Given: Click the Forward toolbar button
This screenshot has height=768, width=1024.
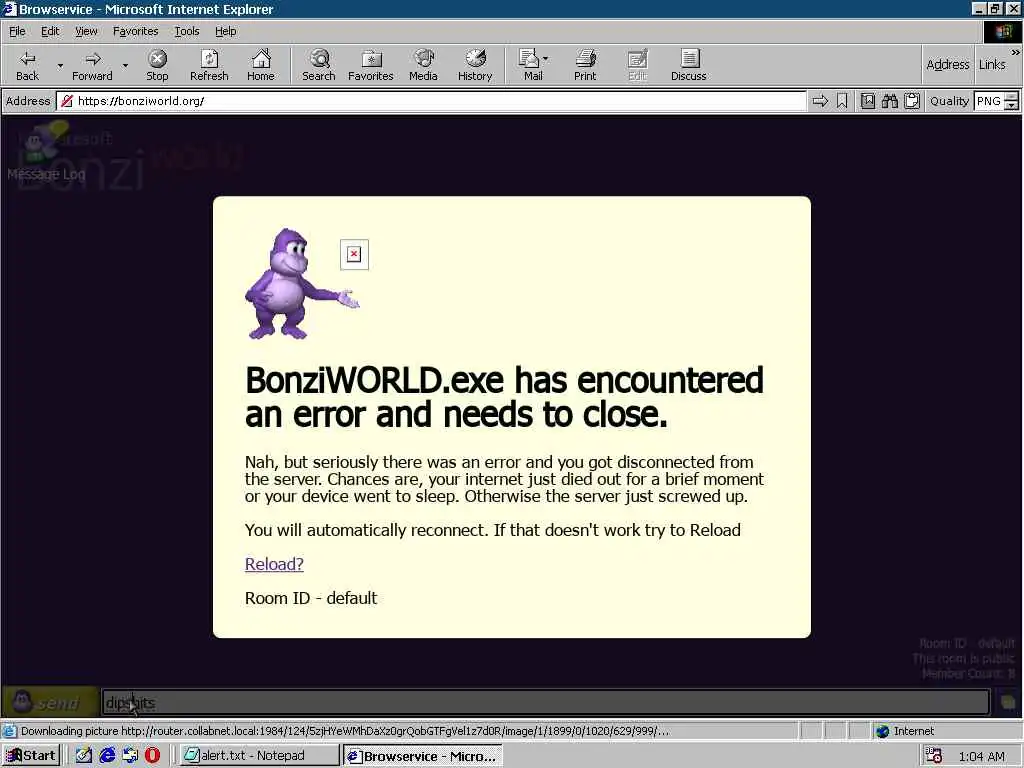Looking at the screenshot, I should click(x=92, y=65).
